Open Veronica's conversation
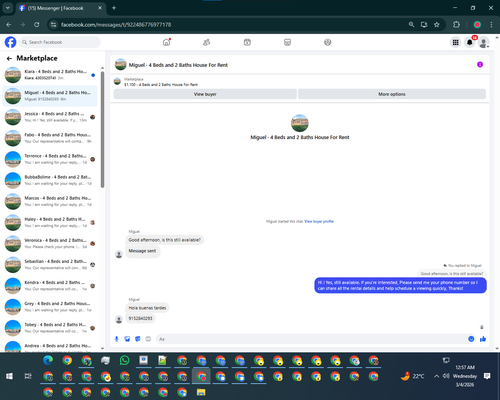Image resolution: width=500 pixels, height=400 pixels. (x=50, y=243)
